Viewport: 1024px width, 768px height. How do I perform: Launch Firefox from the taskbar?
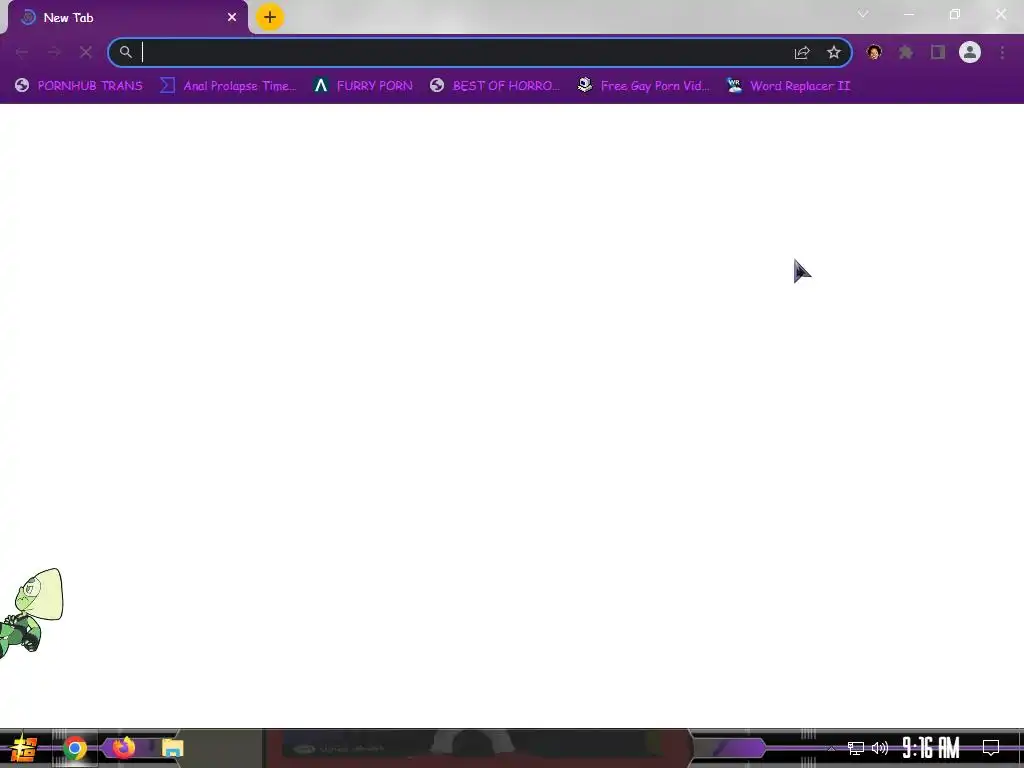coord(123,747)
